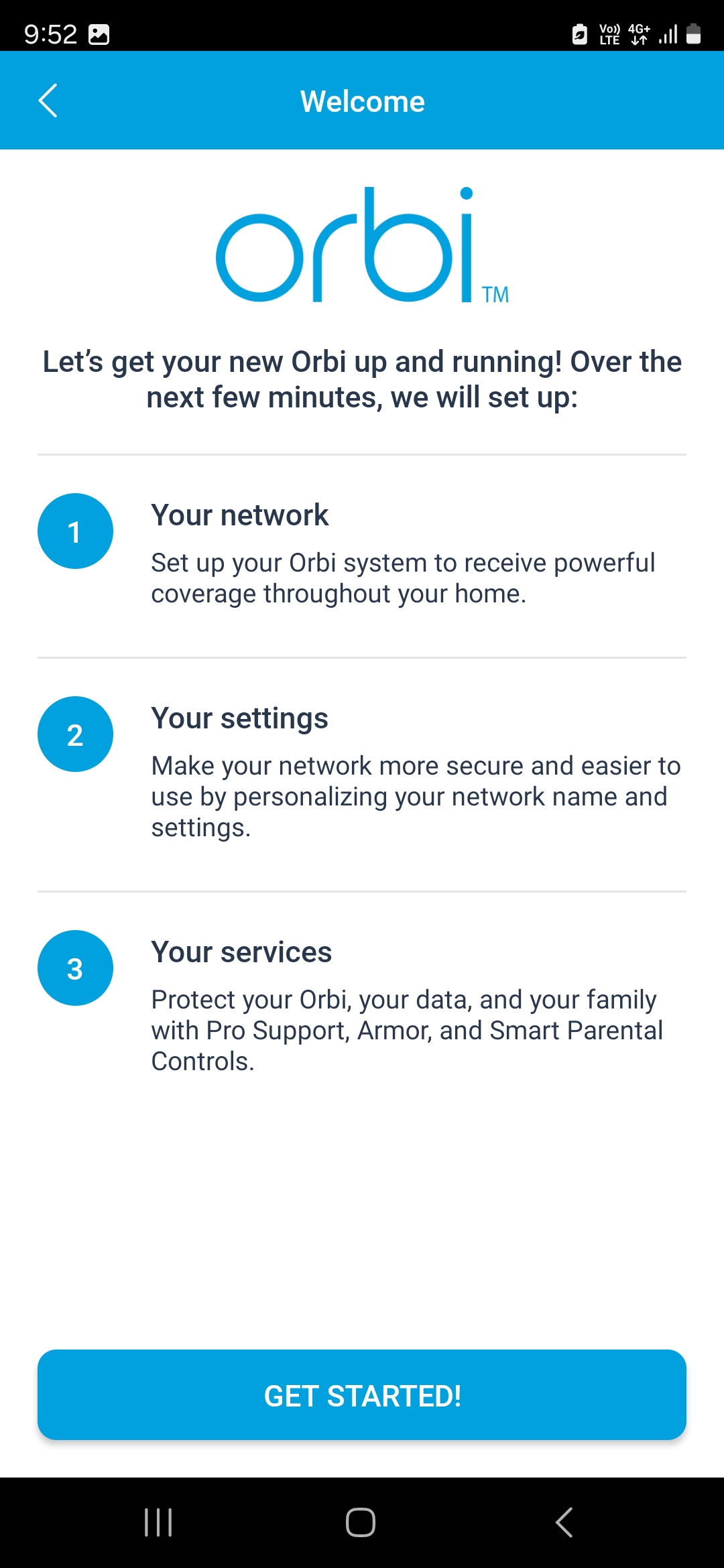Viewport: 724px width, 1568px height.
Task: Click the step 3 circle badge
Action: (x=75, y=968)
